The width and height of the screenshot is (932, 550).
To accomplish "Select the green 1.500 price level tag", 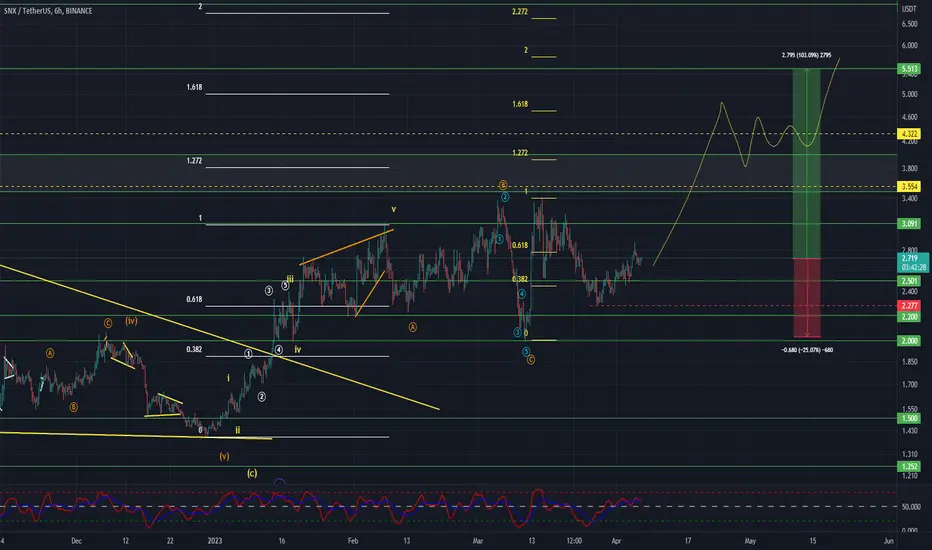I will pyautogui.click(x=909, y=419).
